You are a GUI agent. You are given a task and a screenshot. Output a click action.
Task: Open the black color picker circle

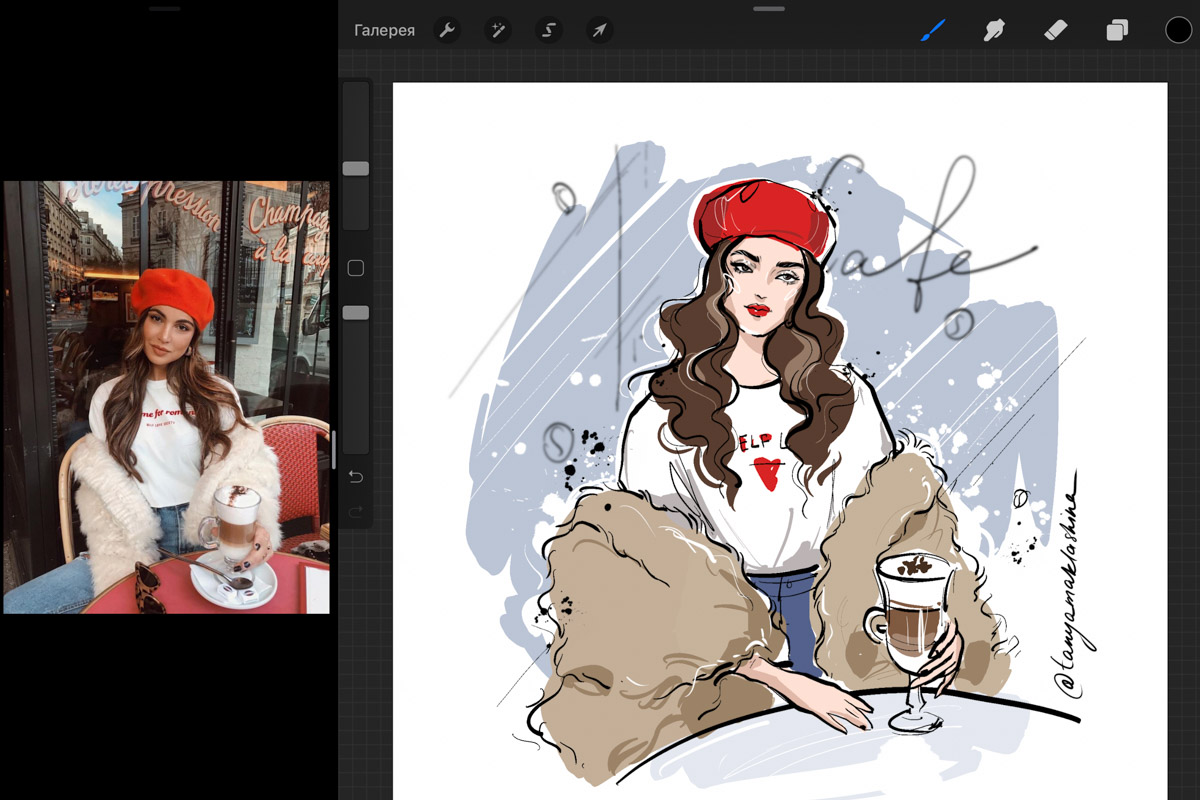(x=1178, y=30)
